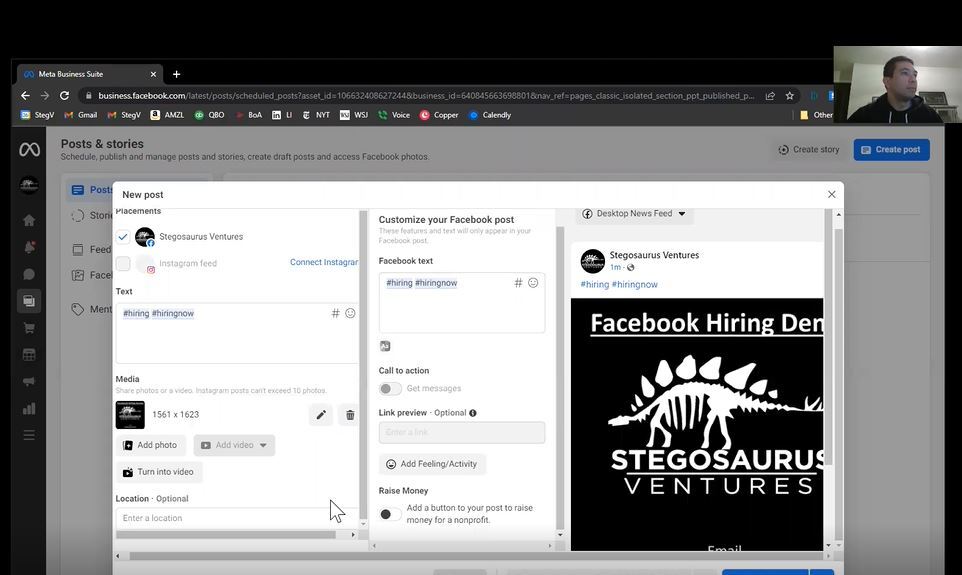Screen dimensions: 962x575
Task: Open the Commerce cart icon in sidebar
Action: [29, 328]
